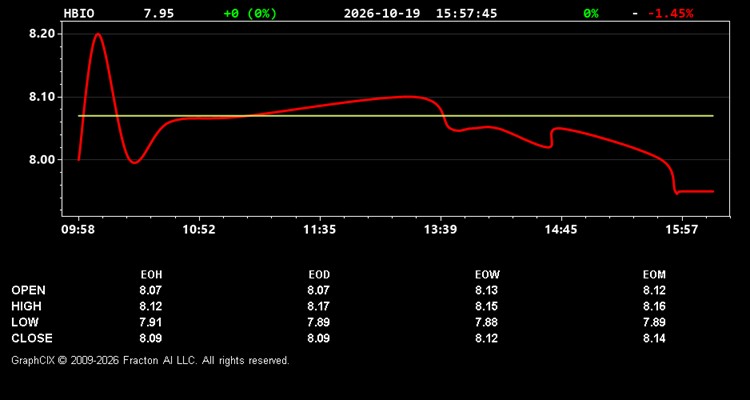Click the LOW row label
This screenshot has width=750, height=400.
click(x=25, y=322)
